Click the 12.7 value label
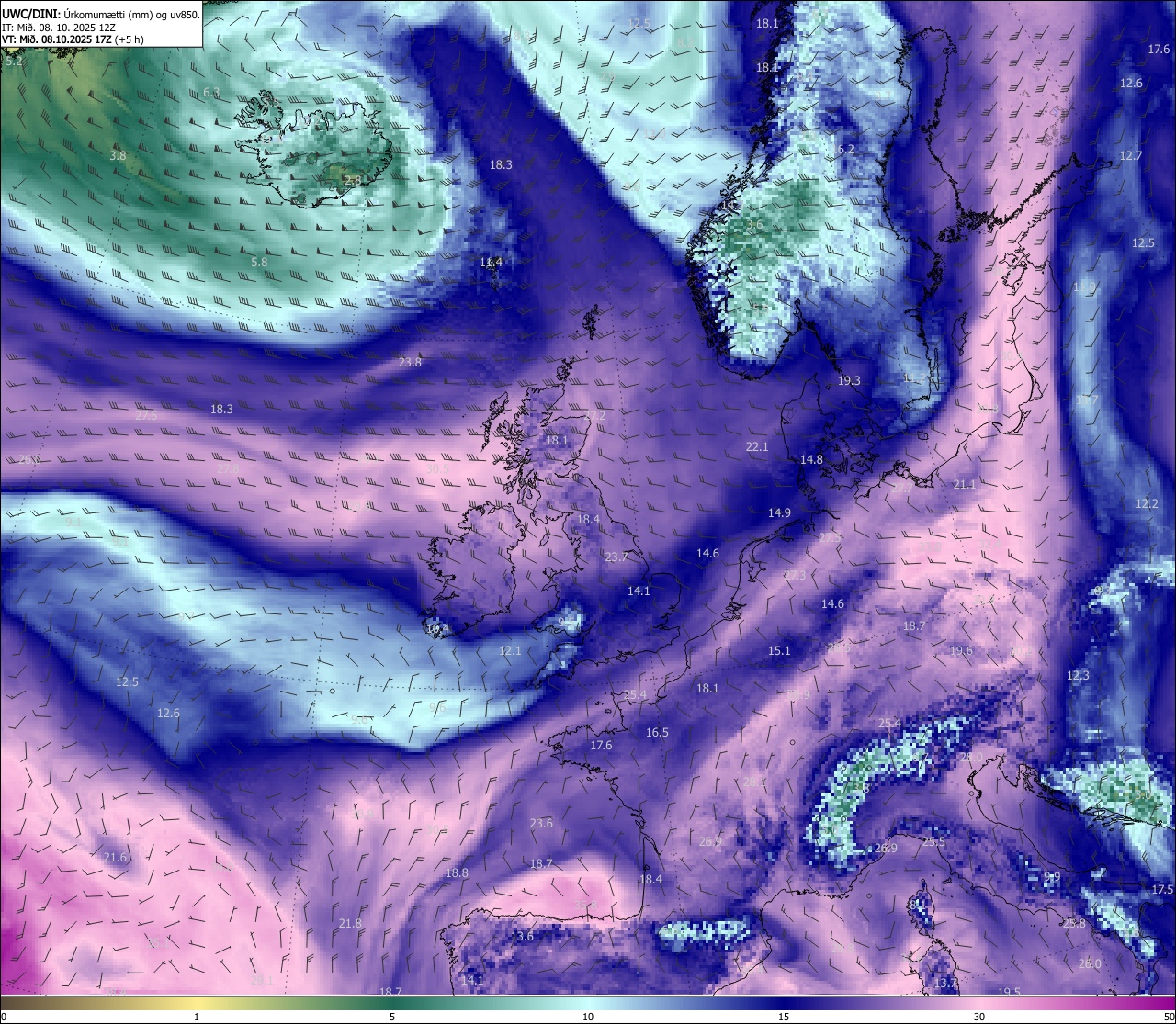This screenshot has height=1024, width=1176. 1130,155
